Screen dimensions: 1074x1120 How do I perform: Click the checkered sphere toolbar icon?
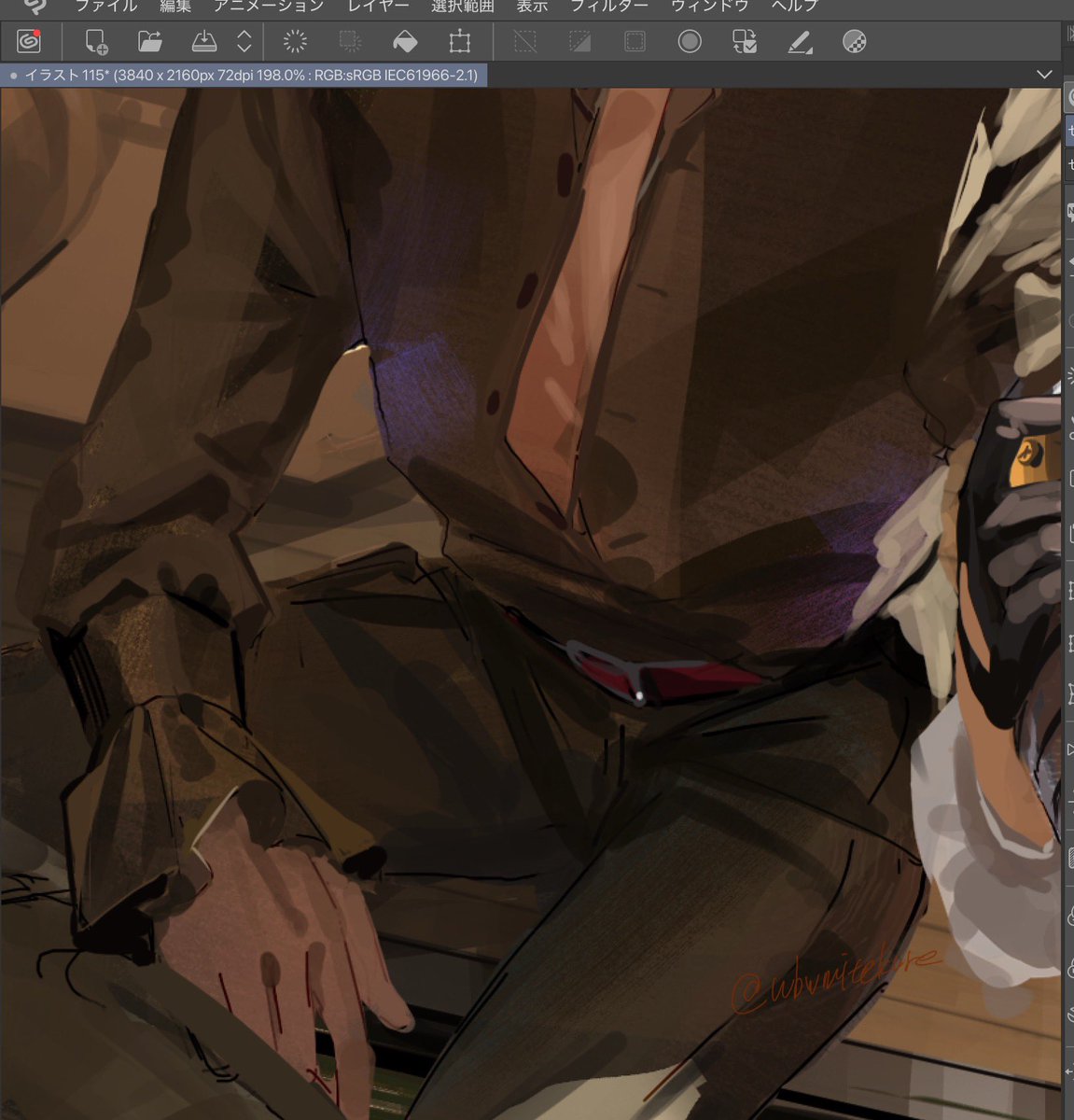[x=855, y=41]
